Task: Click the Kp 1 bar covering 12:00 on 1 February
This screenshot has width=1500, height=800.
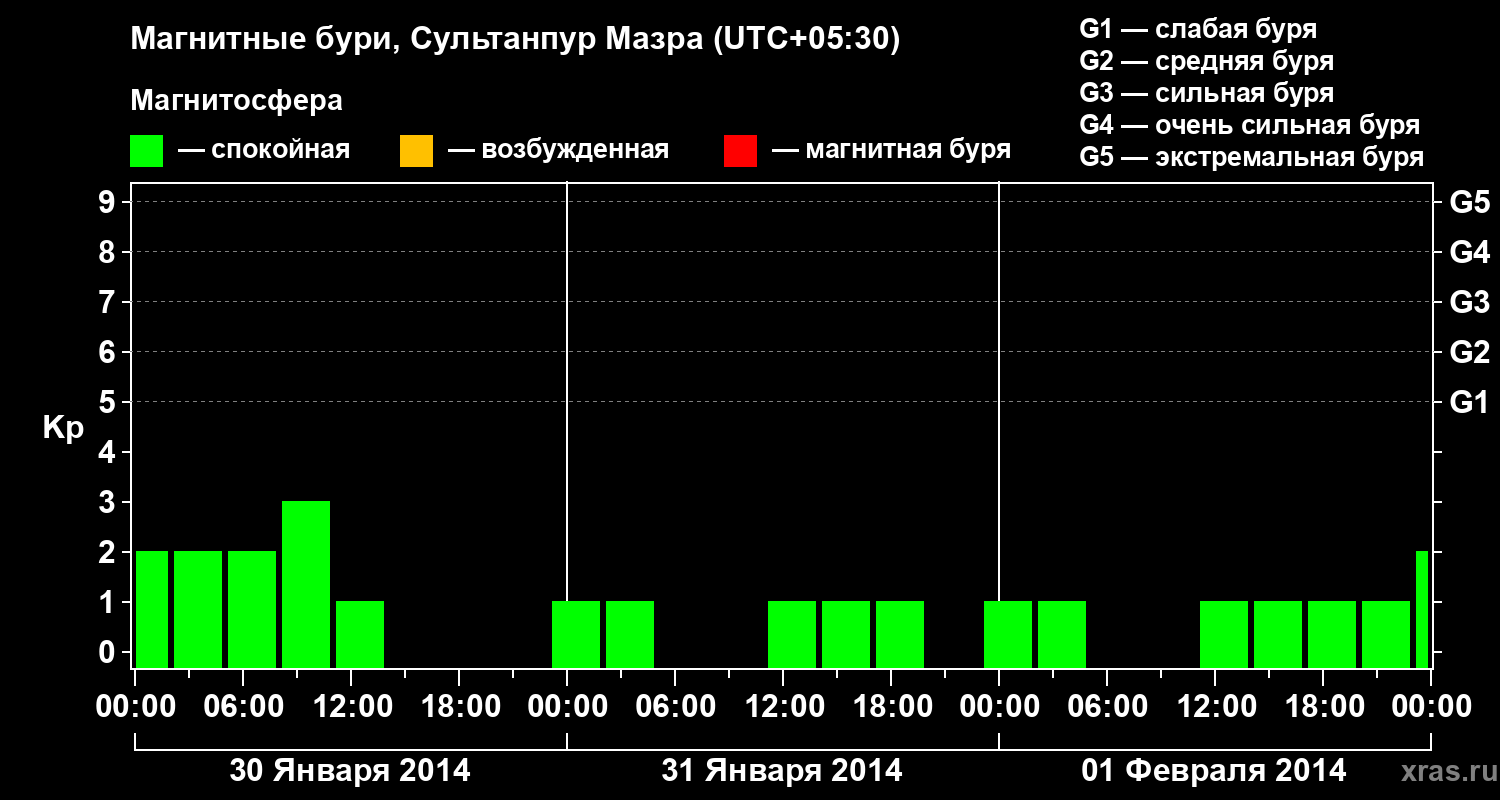Action: [x=1224, y=634]
